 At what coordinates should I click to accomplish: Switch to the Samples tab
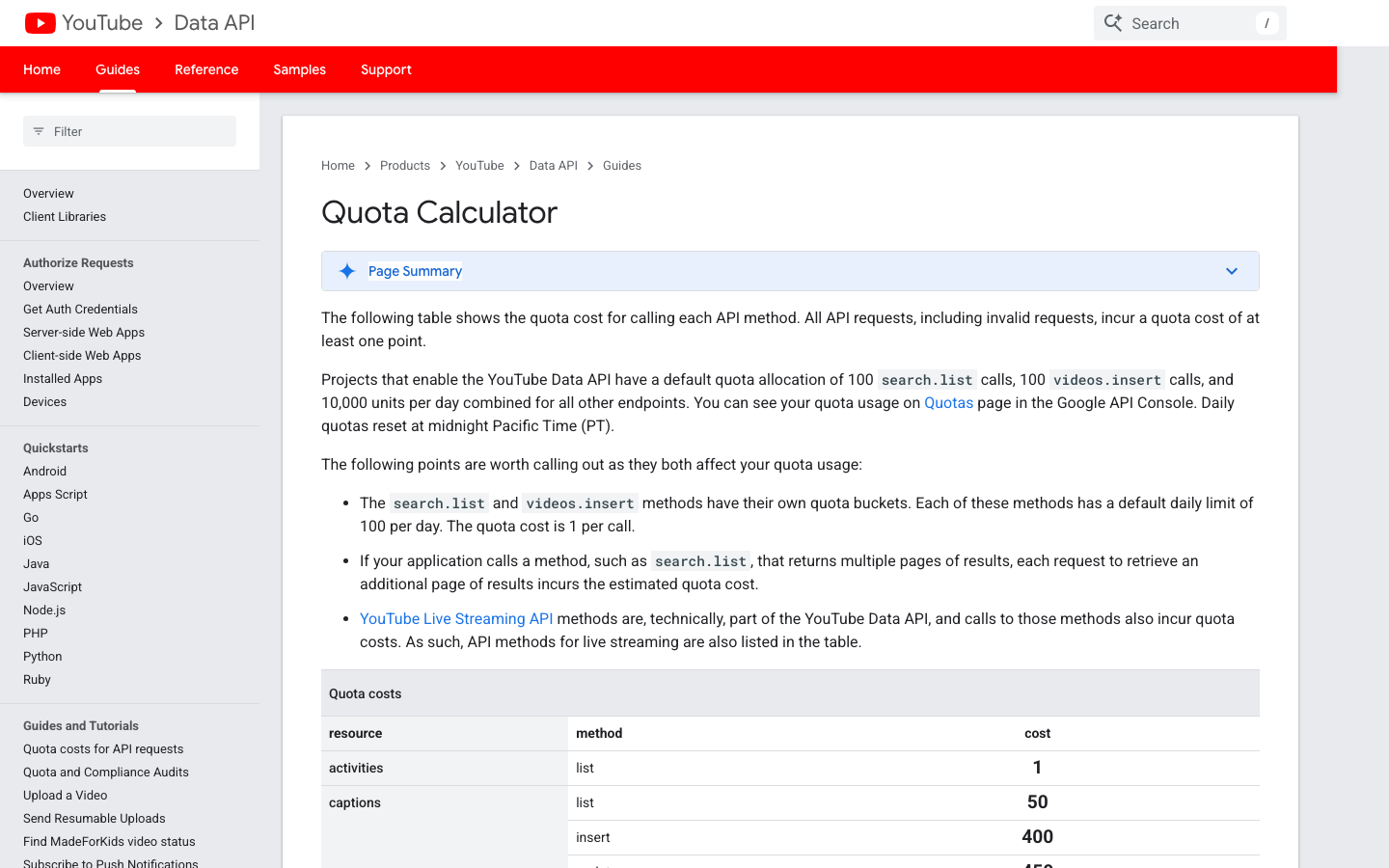(299, 69)
